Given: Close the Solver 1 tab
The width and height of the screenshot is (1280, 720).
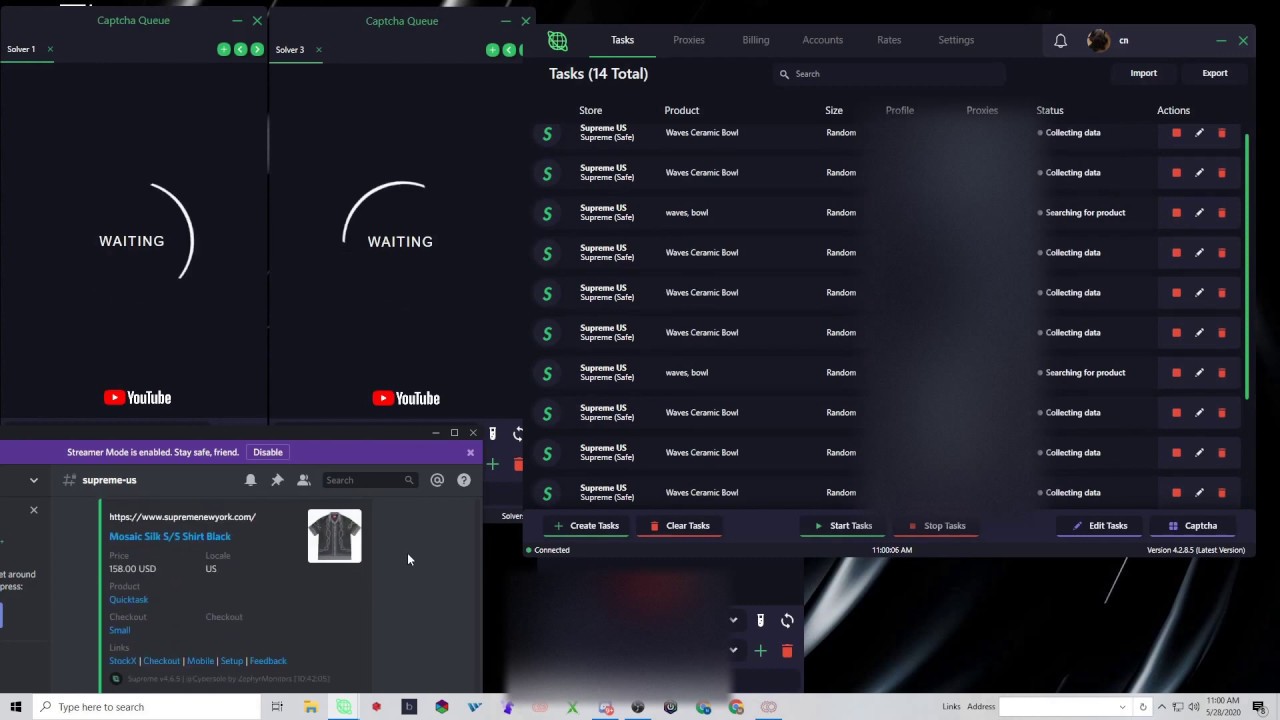Looking at the screenshot, I should [50, 49].
